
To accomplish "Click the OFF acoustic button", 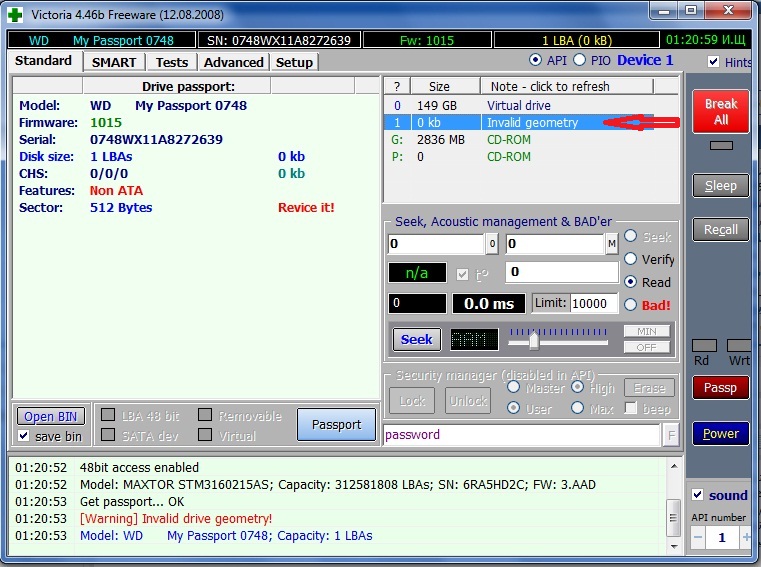I will pos(646,348).
